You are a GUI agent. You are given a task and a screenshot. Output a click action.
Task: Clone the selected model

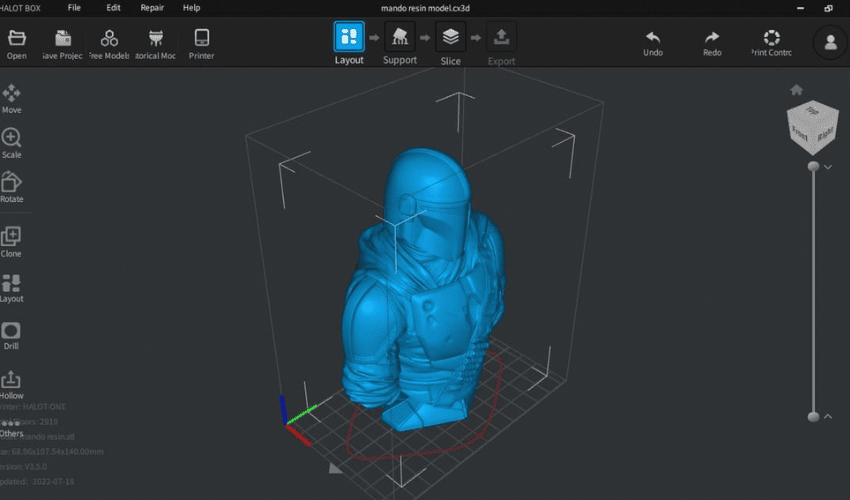click(11, 242)
